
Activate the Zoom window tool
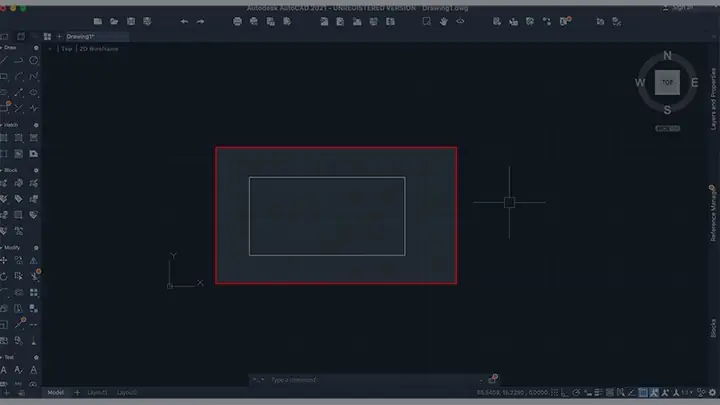[427, 21]
